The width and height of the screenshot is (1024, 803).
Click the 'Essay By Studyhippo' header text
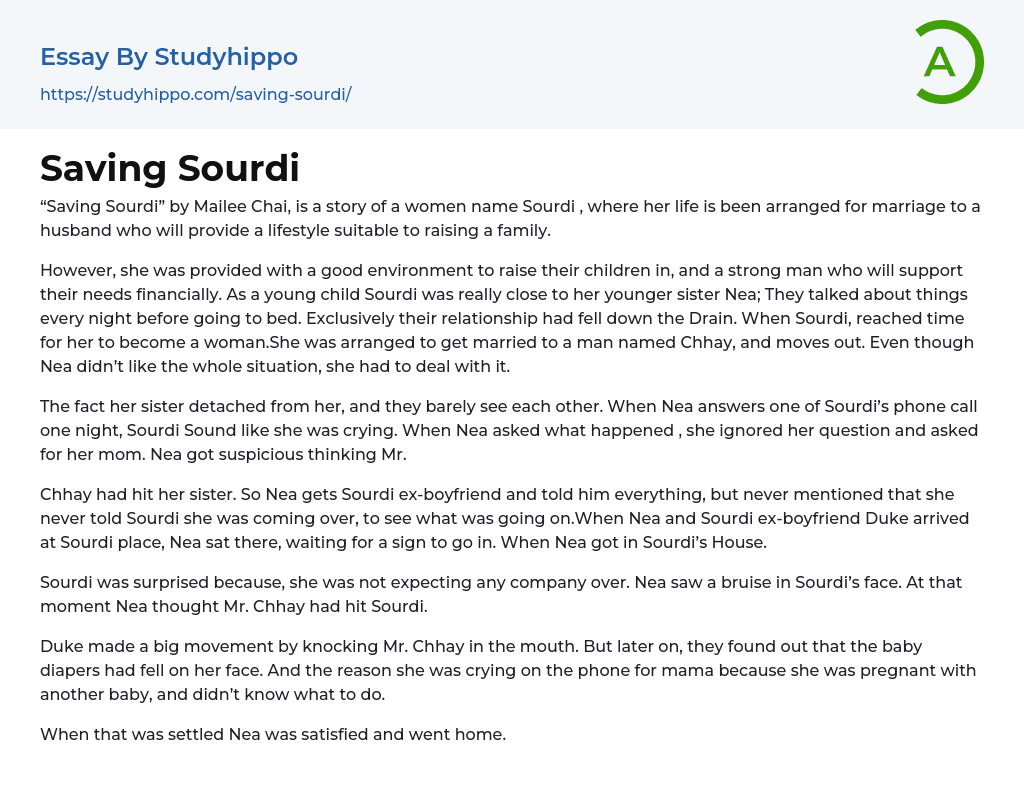pyautogui.click(x=169, y=57)
